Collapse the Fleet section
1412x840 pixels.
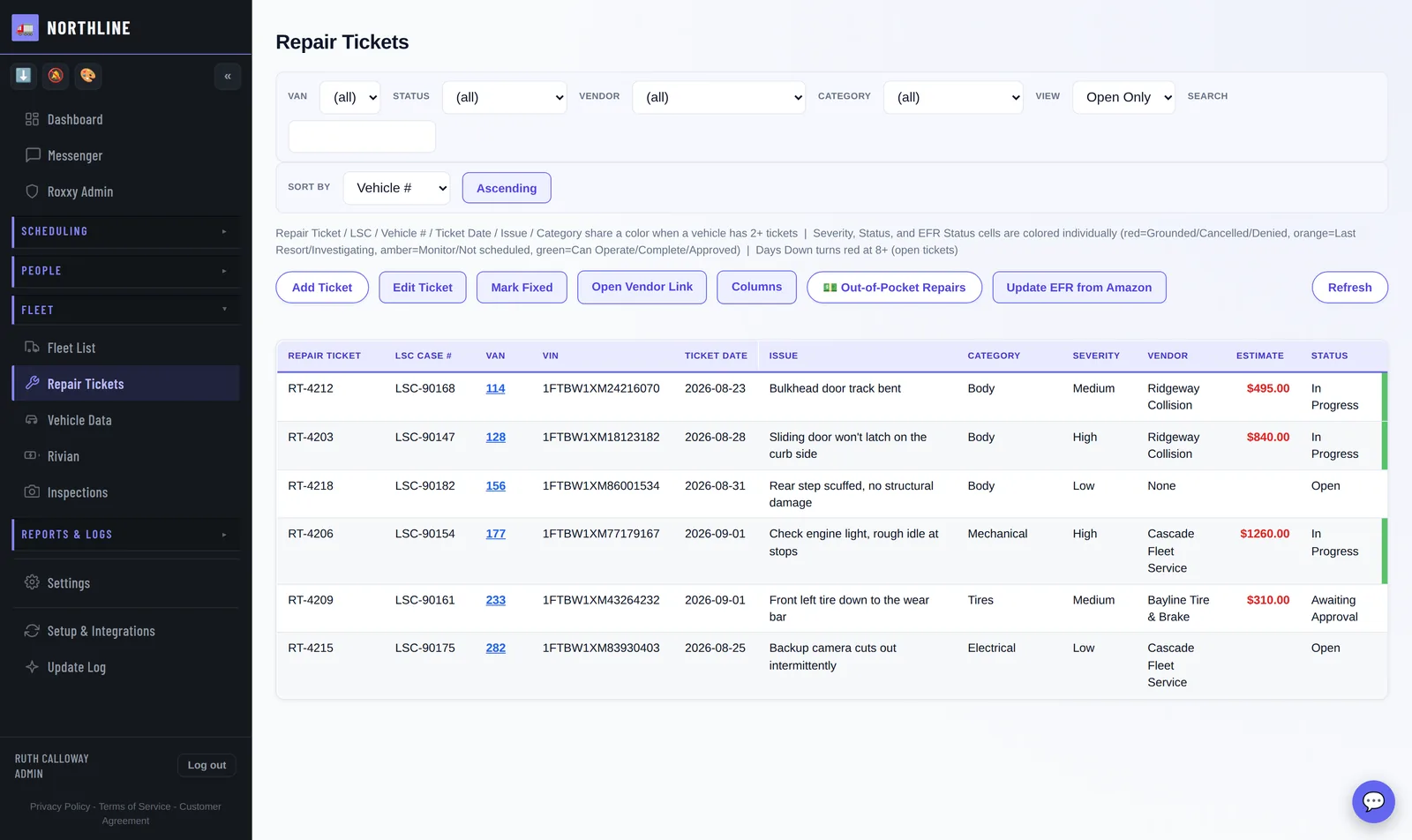click(x=126, y=311)
